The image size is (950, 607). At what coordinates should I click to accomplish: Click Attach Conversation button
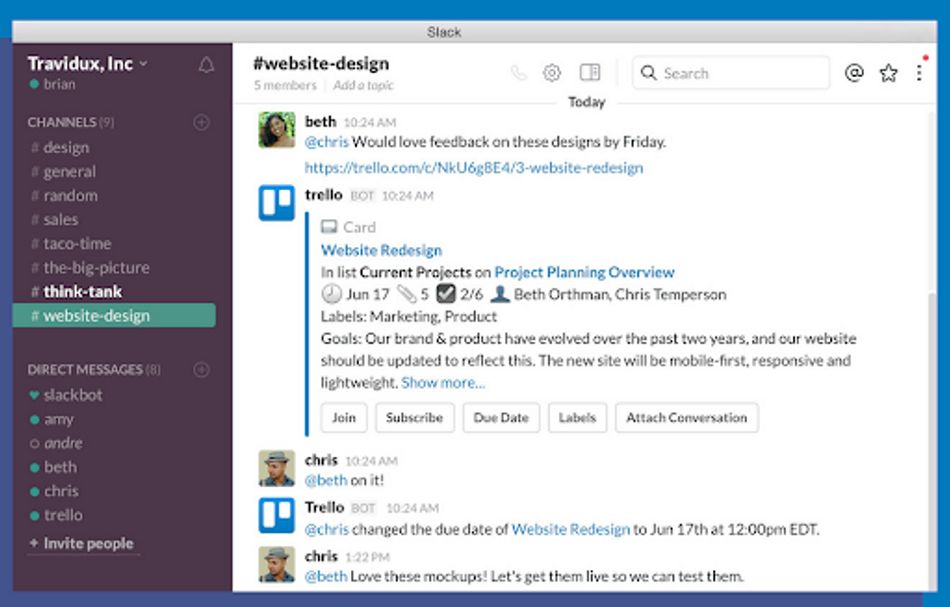click(686, 417)
